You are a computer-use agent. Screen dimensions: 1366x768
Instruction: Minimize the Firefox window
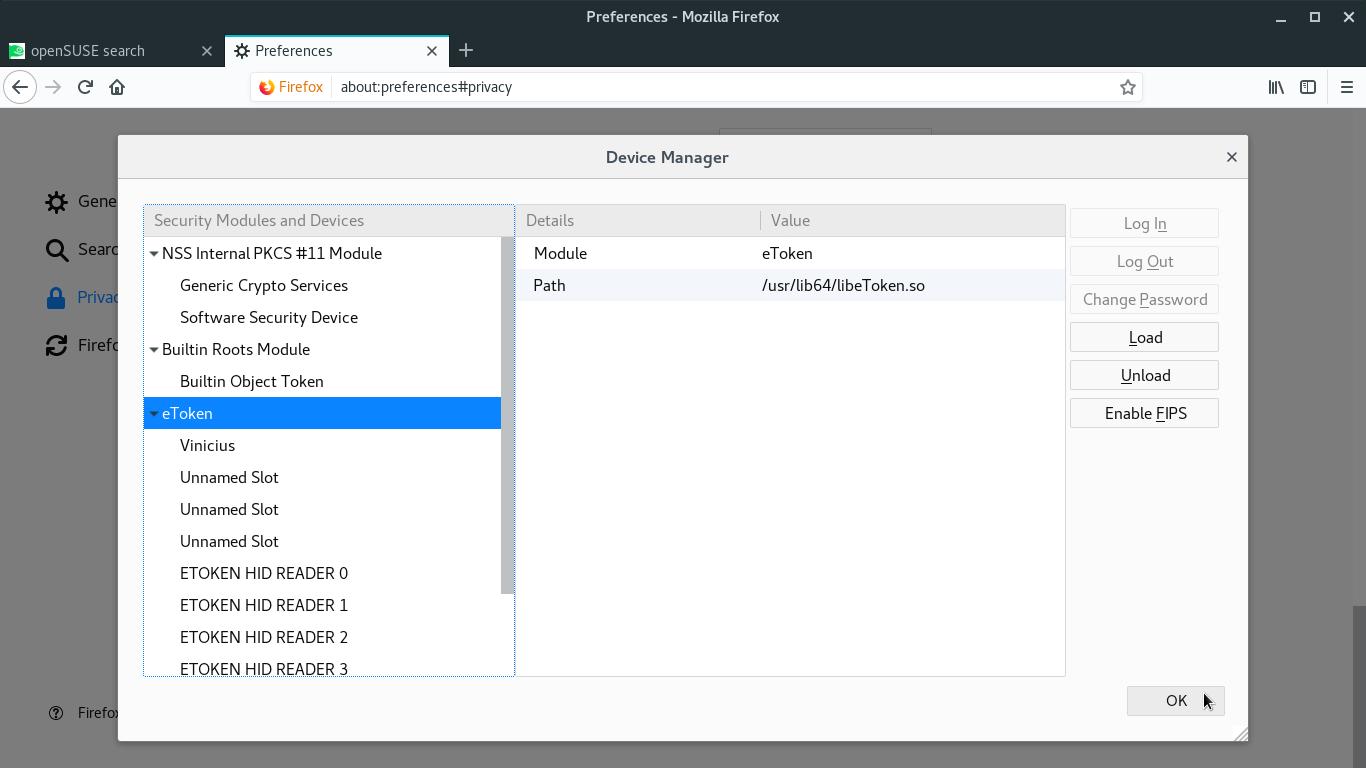[x=1281, y=17]
